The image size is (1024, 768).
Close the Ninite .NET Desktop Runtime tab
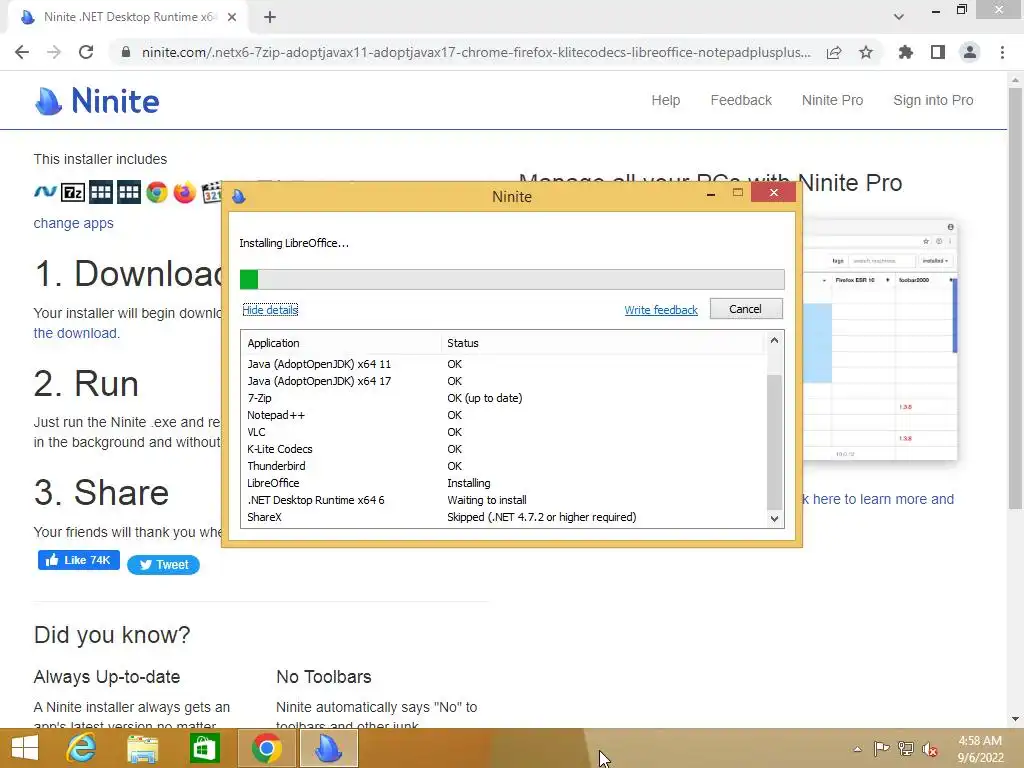click(x=232, y=18)
